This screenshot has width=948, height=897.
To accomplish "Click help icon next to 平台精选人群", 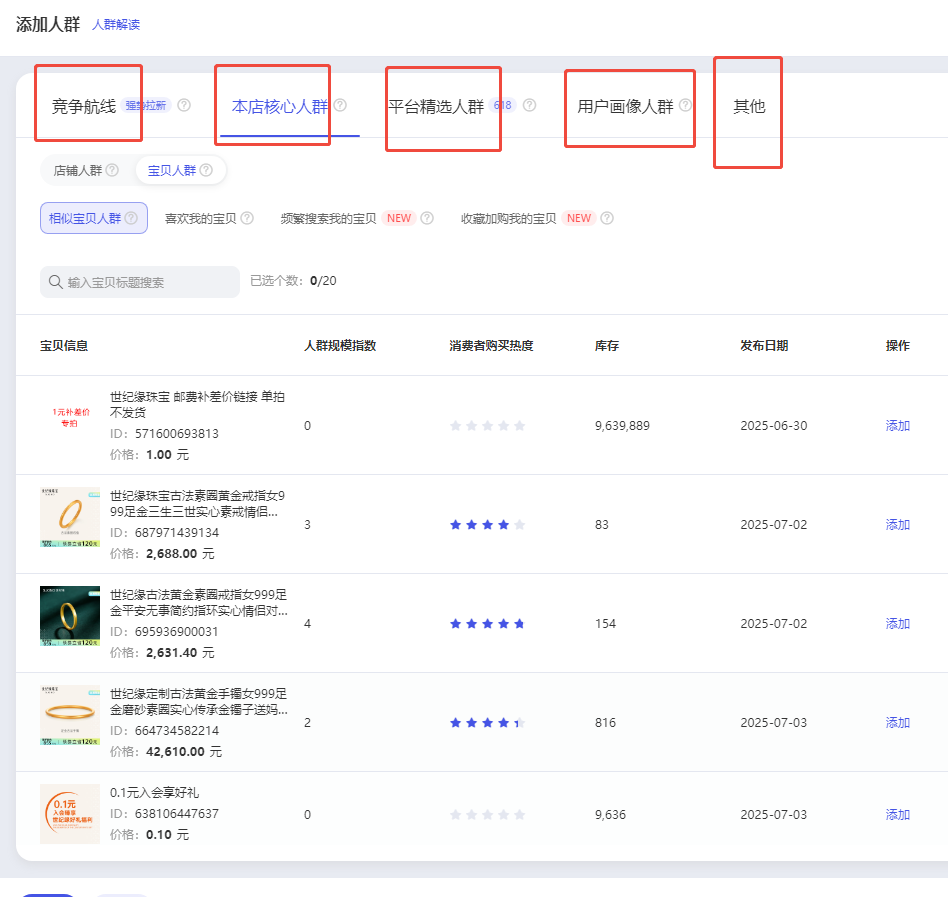I will [529, 106].
